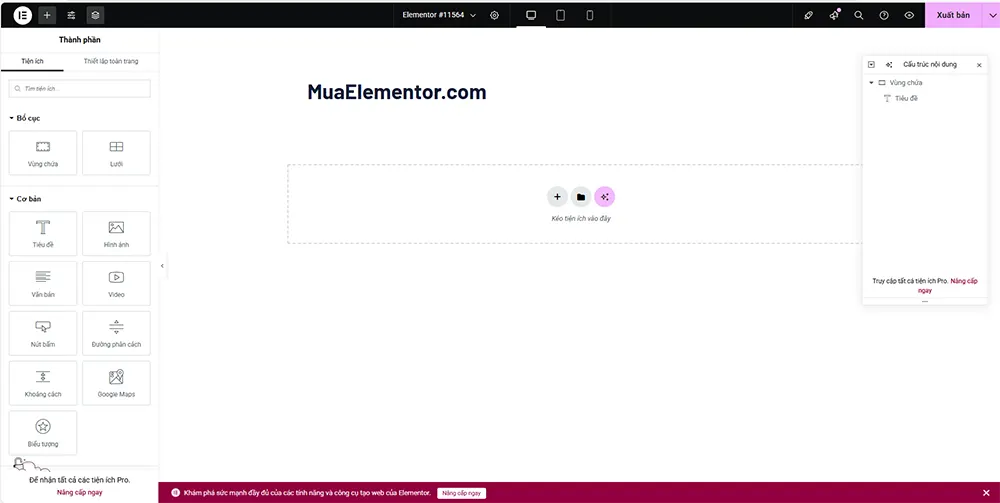The height and width of the screenshot is (503, 1000).
Task: Toggle the structure layers icon in top bar
Action: click(x=96, y=15)
